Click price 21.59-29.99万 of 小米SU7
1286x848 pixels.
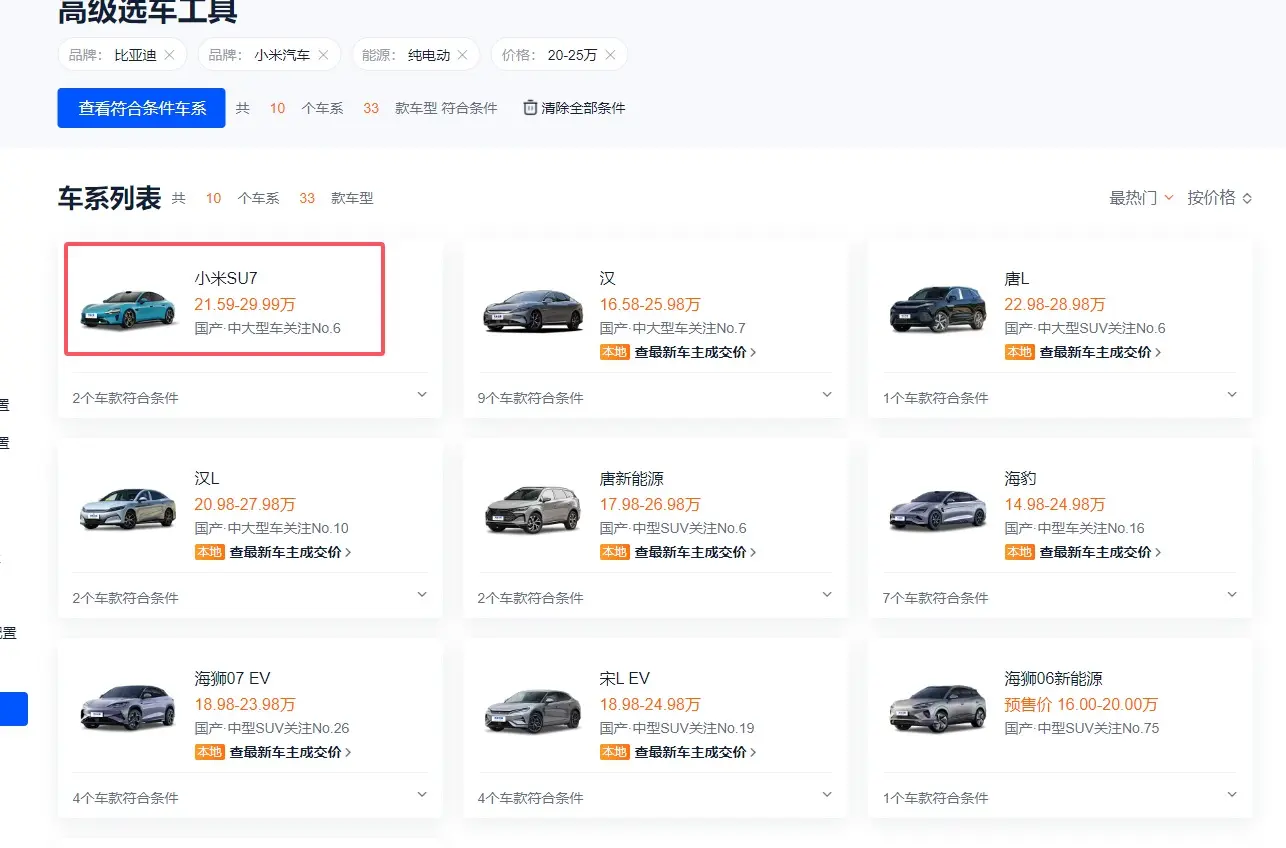245,304
